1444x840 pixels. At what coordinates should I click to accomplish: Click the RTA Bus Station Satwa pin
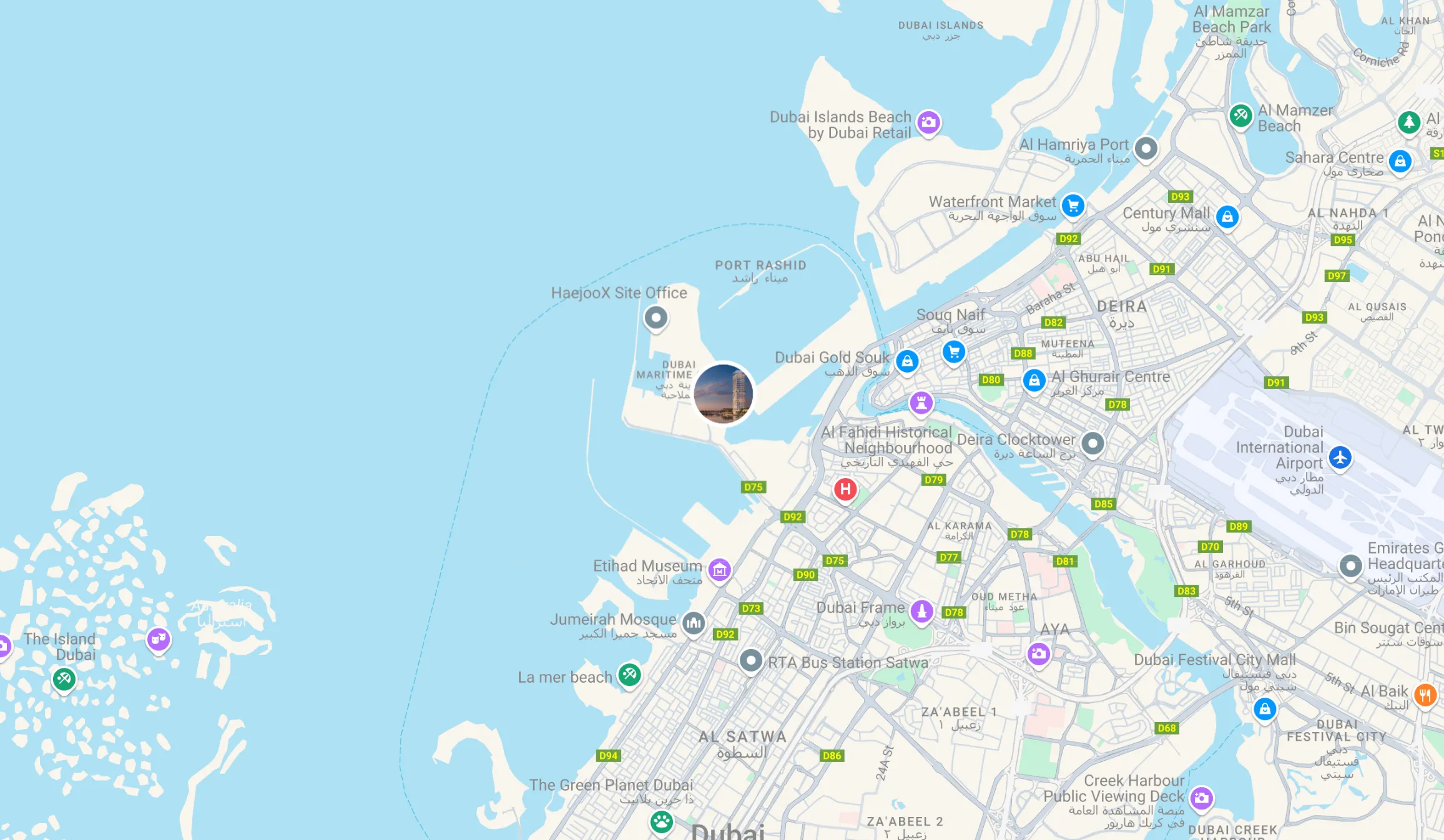coord(750,661)
